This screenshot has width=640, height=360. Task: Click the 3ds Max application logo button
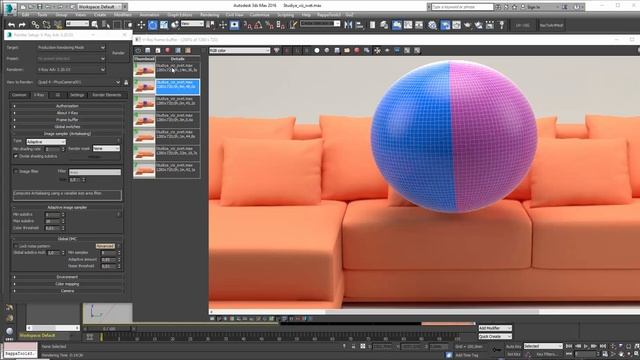point(10,8)
